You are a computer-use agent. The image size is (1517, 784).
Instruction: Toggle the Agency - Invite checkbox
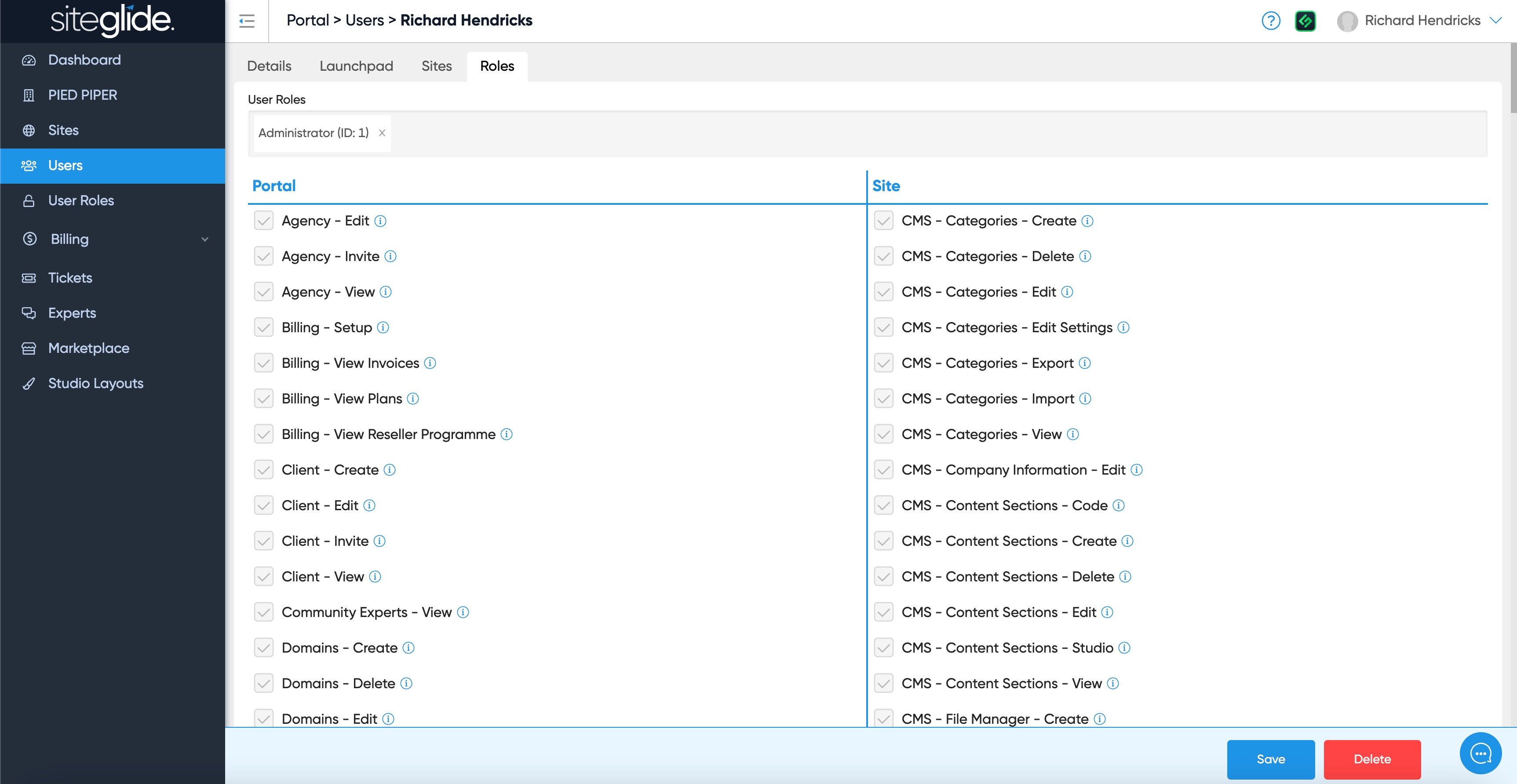pos(264,256)
